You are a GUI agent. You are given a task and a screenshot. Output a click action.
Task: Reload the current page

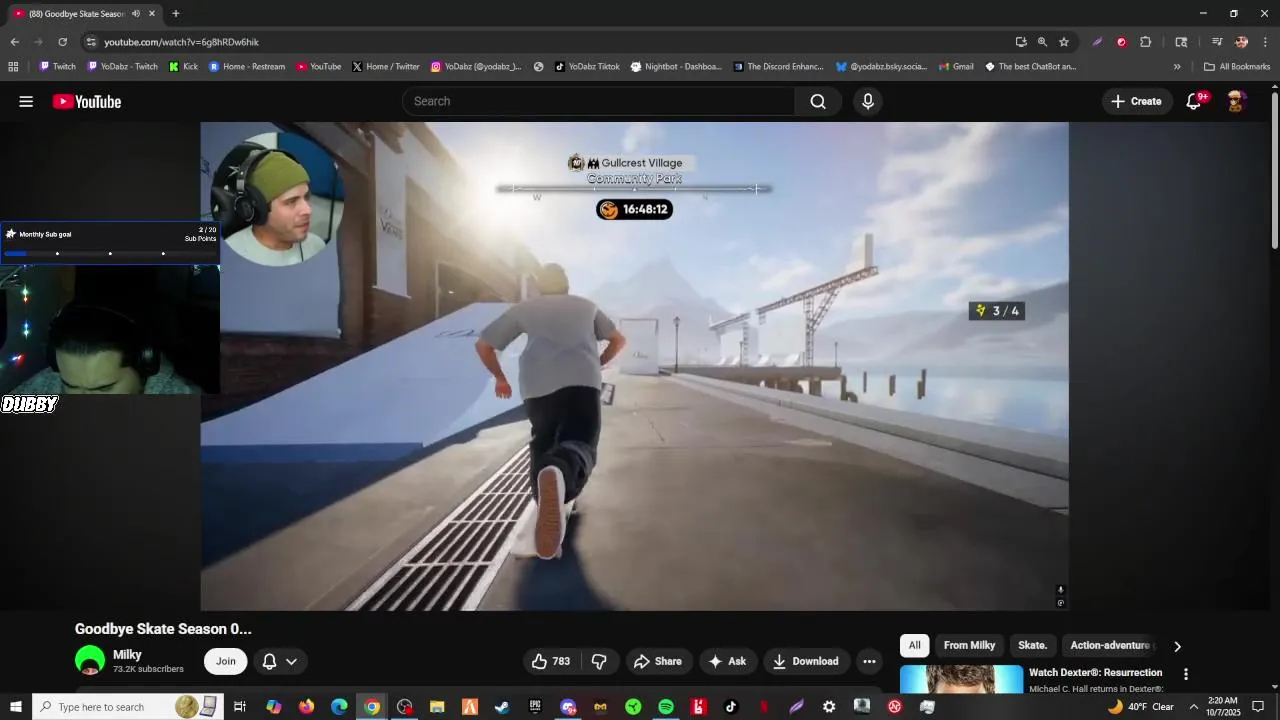[62, 42]
